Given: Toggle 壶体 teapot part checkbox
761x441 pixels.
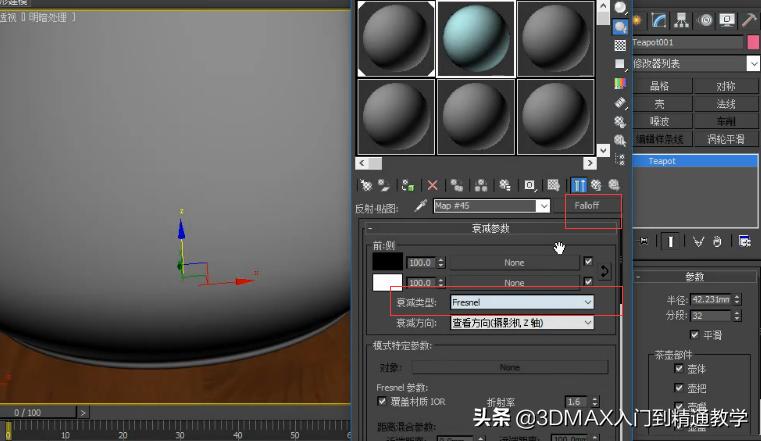Looking at the screenshot, I should click(679, 368).
